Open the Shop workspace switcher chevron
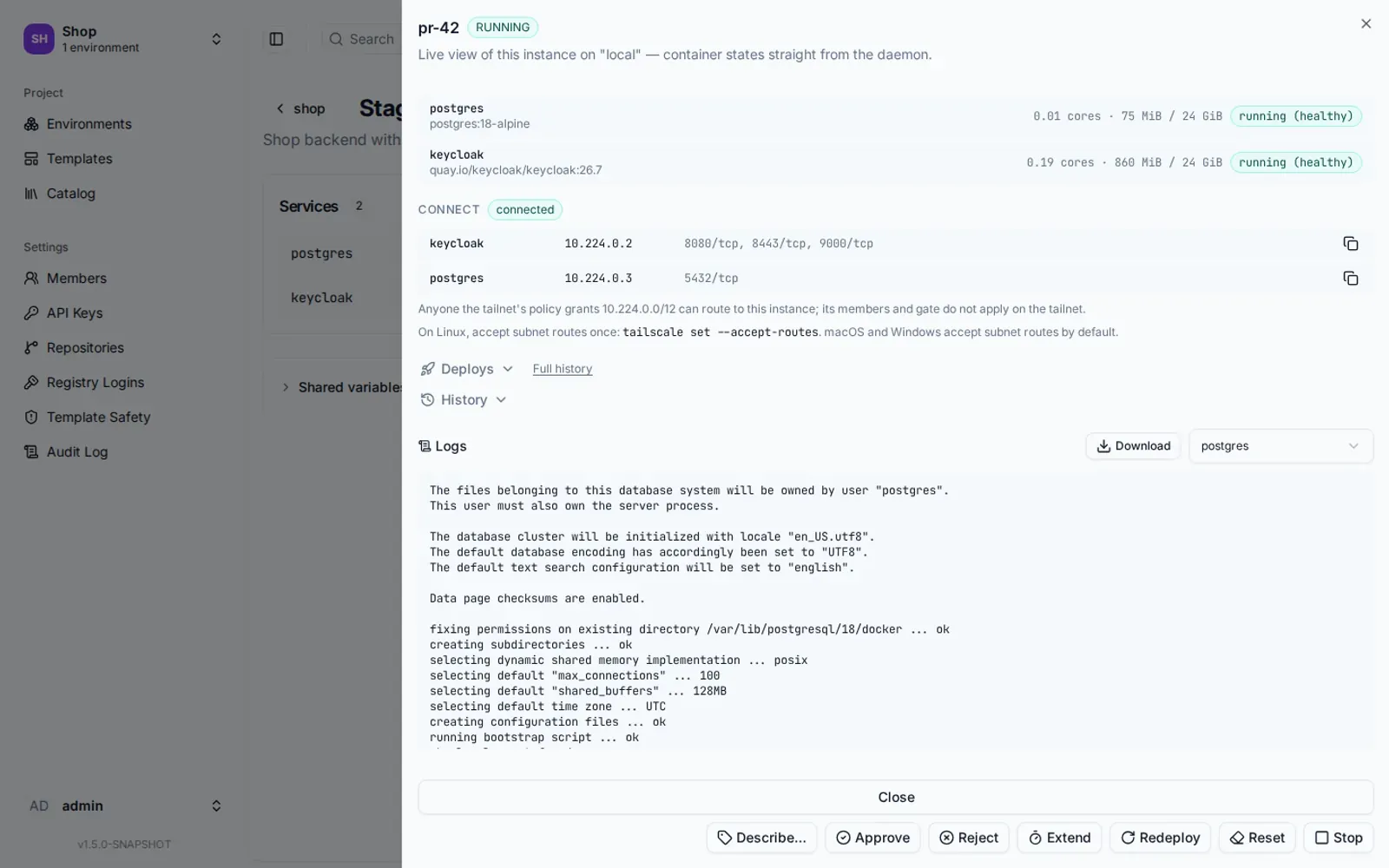This screenshot has width=1389, height=868. [216, 39]
